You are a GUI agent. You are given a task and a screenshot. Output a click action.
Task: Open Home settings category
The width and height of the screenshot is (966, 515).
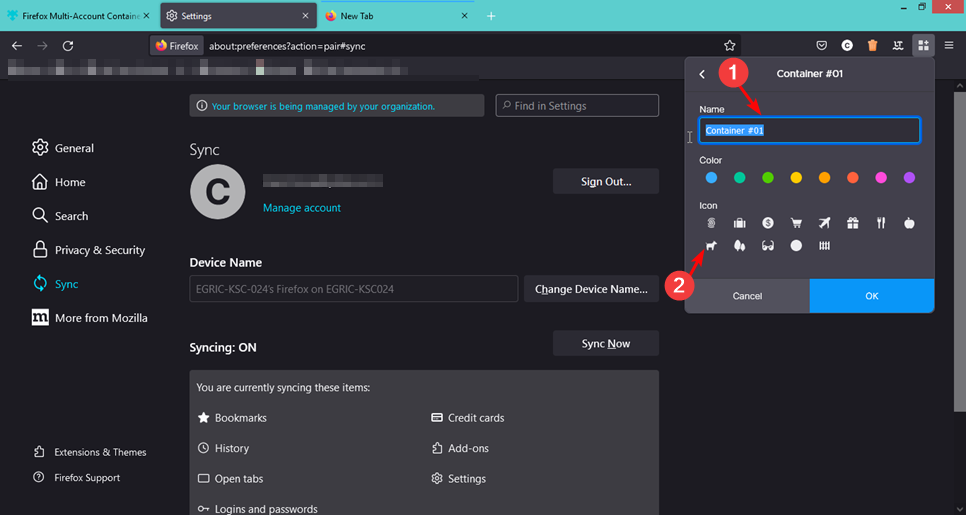tap(59, 182)
